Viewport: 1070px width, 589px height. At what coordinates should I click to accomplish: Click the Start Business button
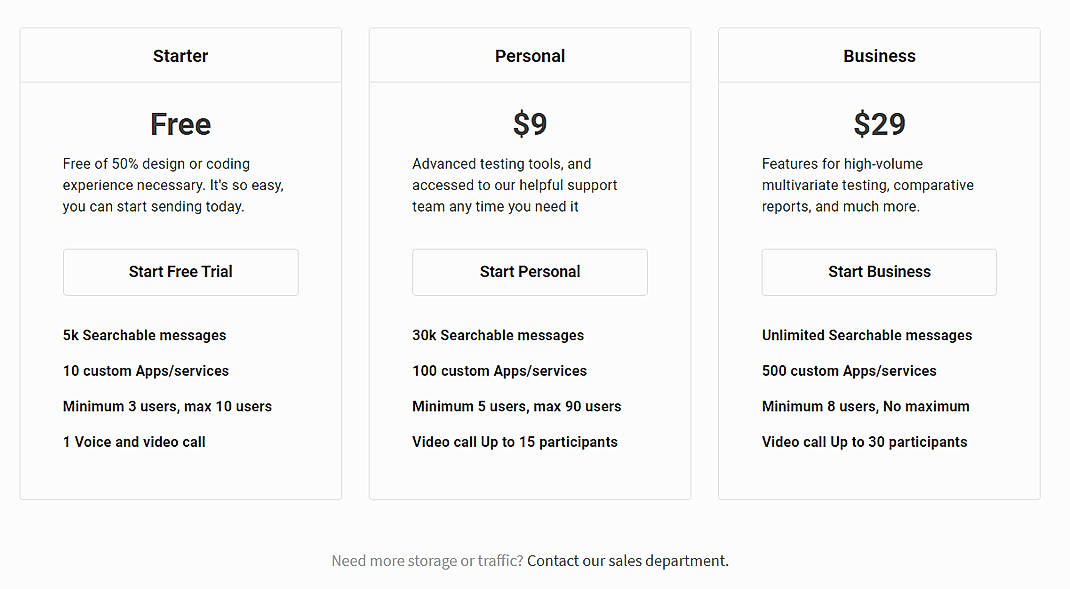click(878, 271)
